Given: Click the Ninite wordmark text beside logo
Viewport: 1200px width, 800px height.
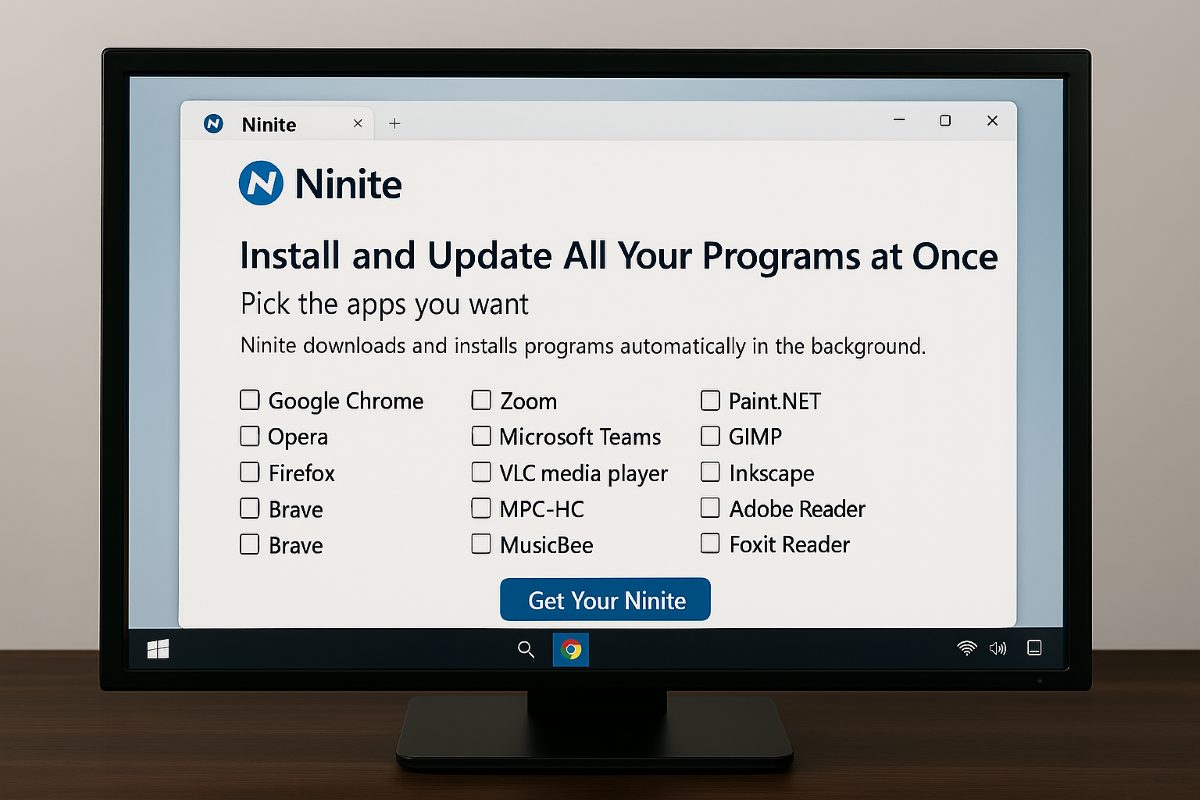Looking at the screenshot, I should (349, 184).
